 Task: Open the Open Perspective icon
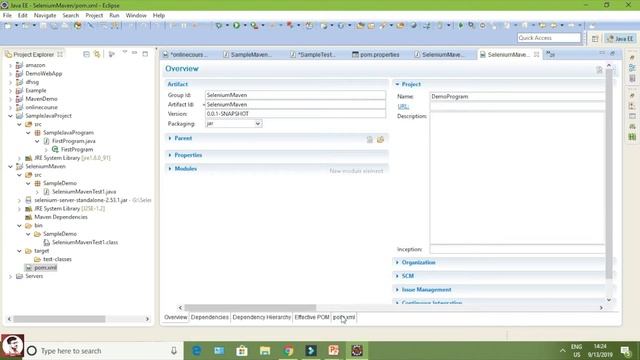pyautogui.click(x=595, y=38)
